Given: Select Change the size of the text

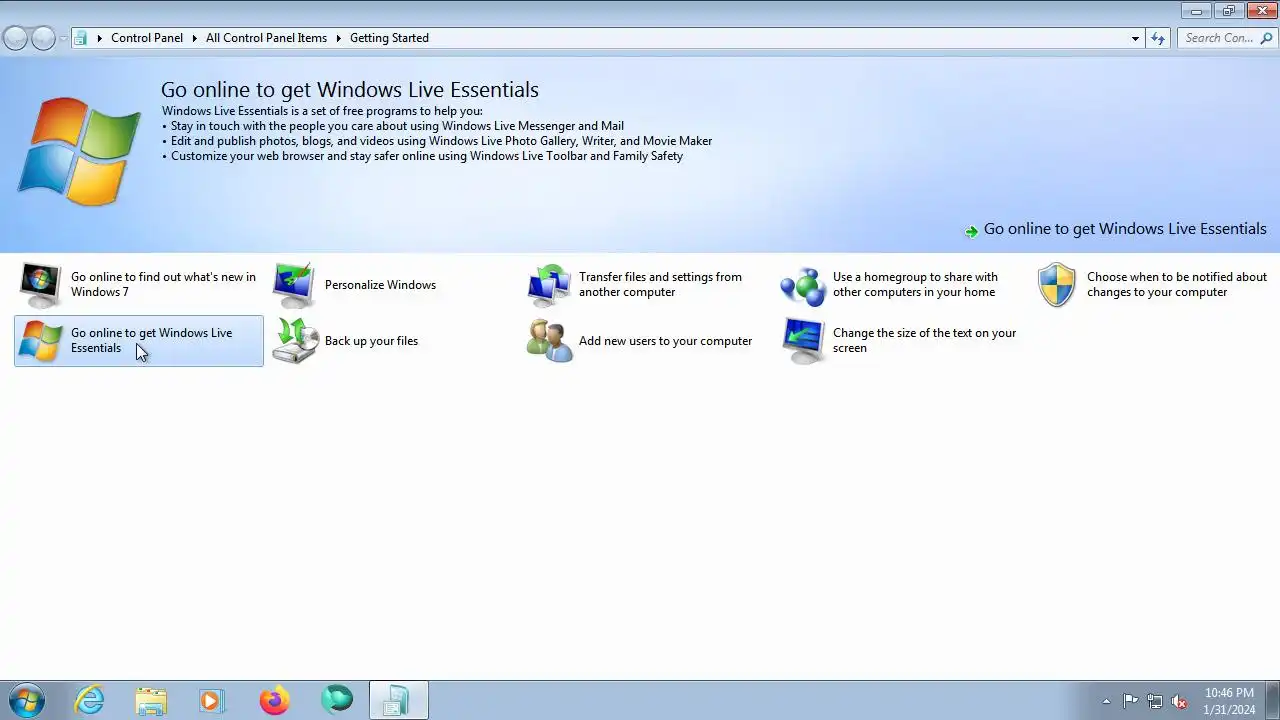Looking at the screenshot, I should coord(924,341).
